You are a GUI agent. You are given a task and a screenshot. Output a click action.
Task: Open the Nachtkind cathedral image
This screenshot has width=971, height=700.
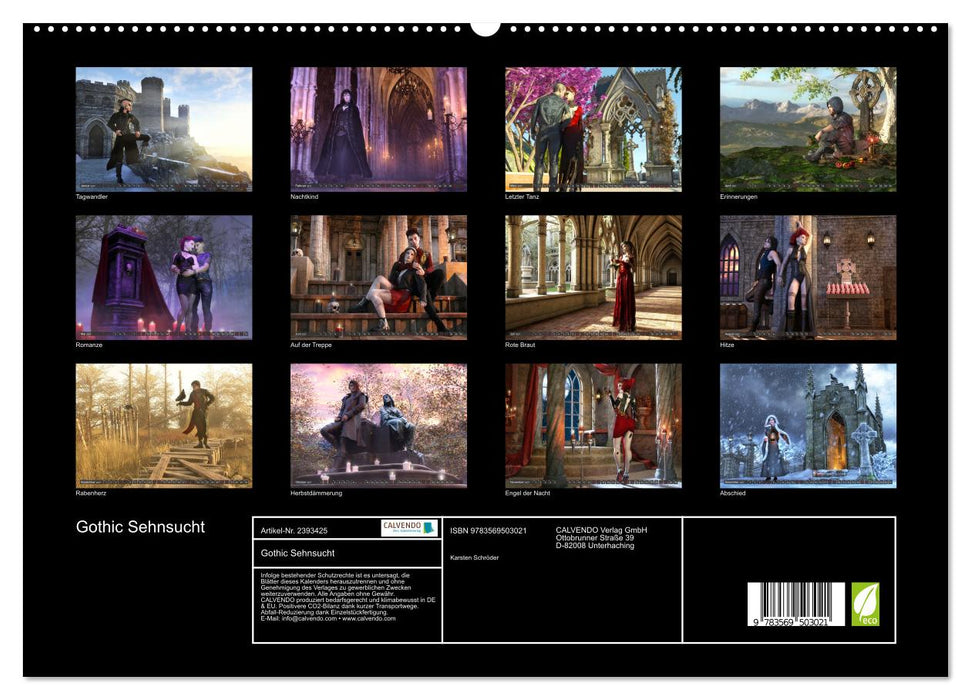tap(378, 129)
